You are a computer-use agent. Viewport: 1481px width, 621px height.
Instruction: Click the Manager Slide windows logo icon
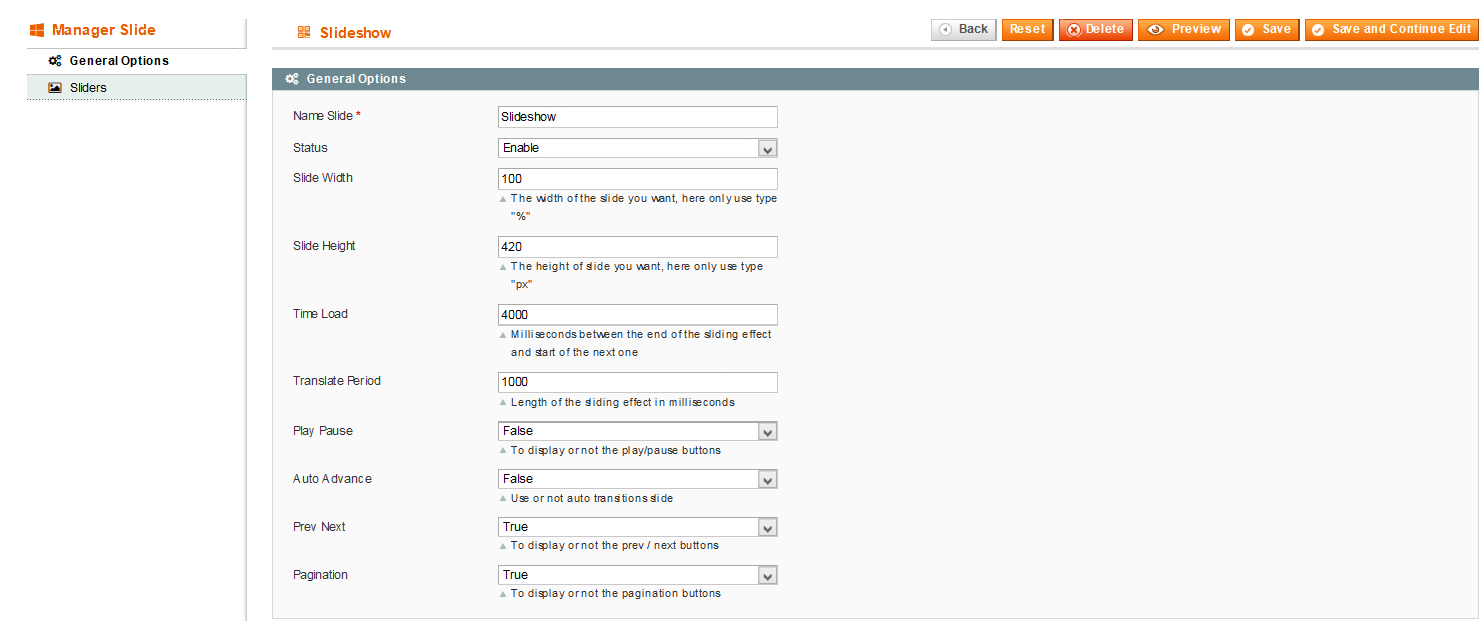pyautogui.click(x=37, y=30)
